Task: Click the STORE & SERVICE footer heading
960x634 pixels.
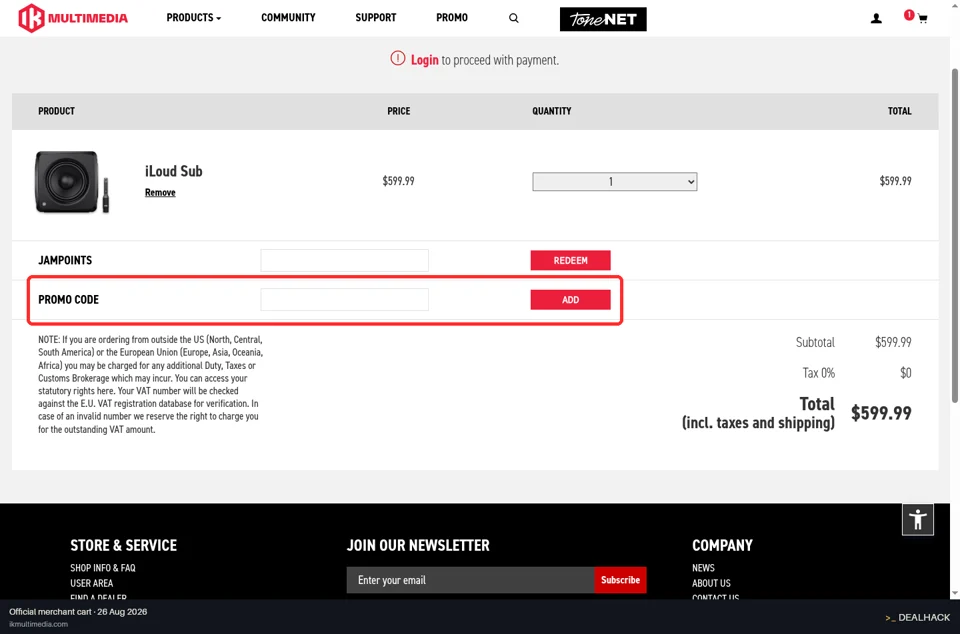Action: pos(124,545)
